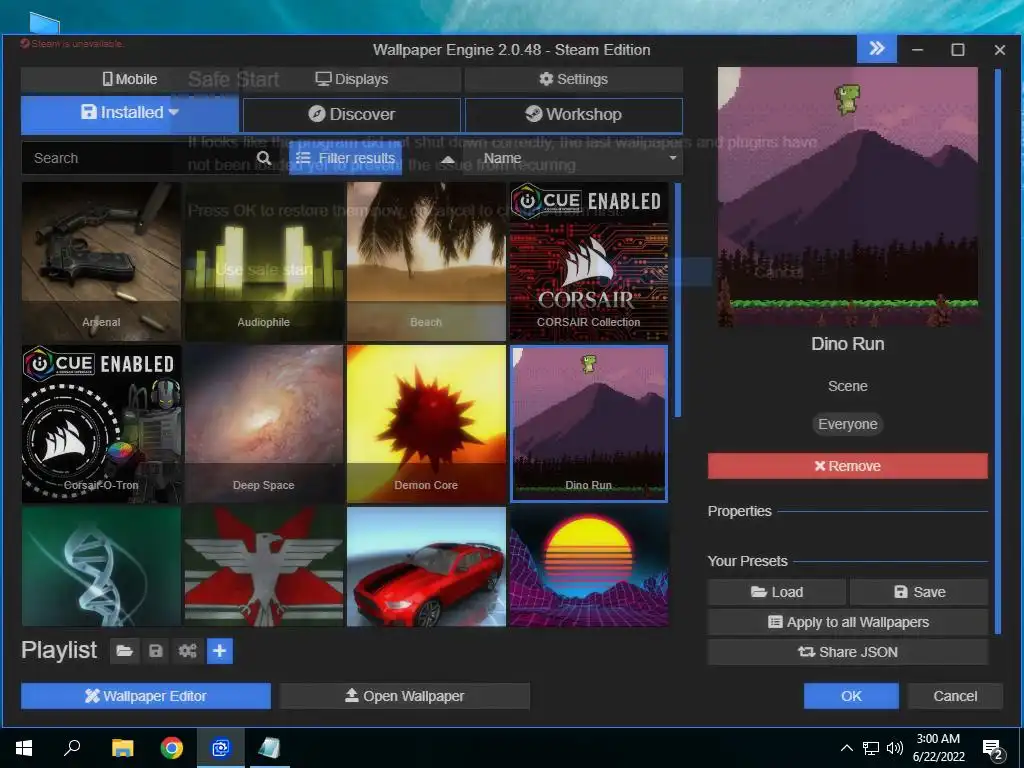Select the Dino Run wallpaper thumbnail
The height and width of the screenshot is (768, 1024).
pos(589,424)
